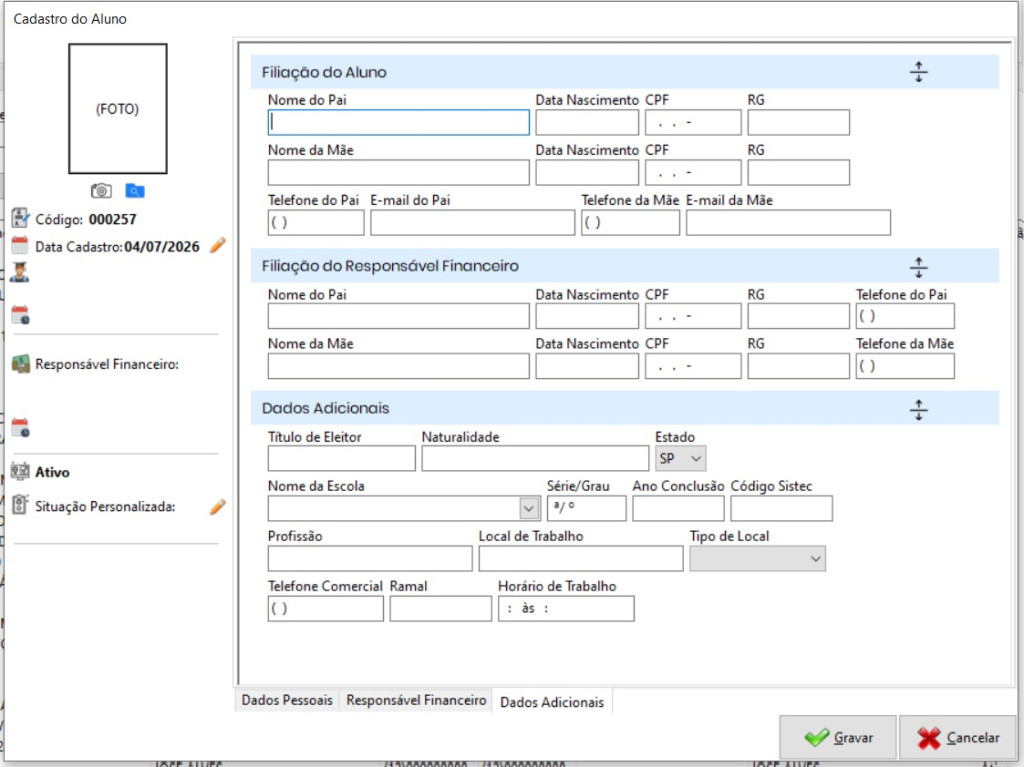This screenshot has height=767, width=1024.
Task: Click the Naturalidade field
Action: click(x=535, y=459)
